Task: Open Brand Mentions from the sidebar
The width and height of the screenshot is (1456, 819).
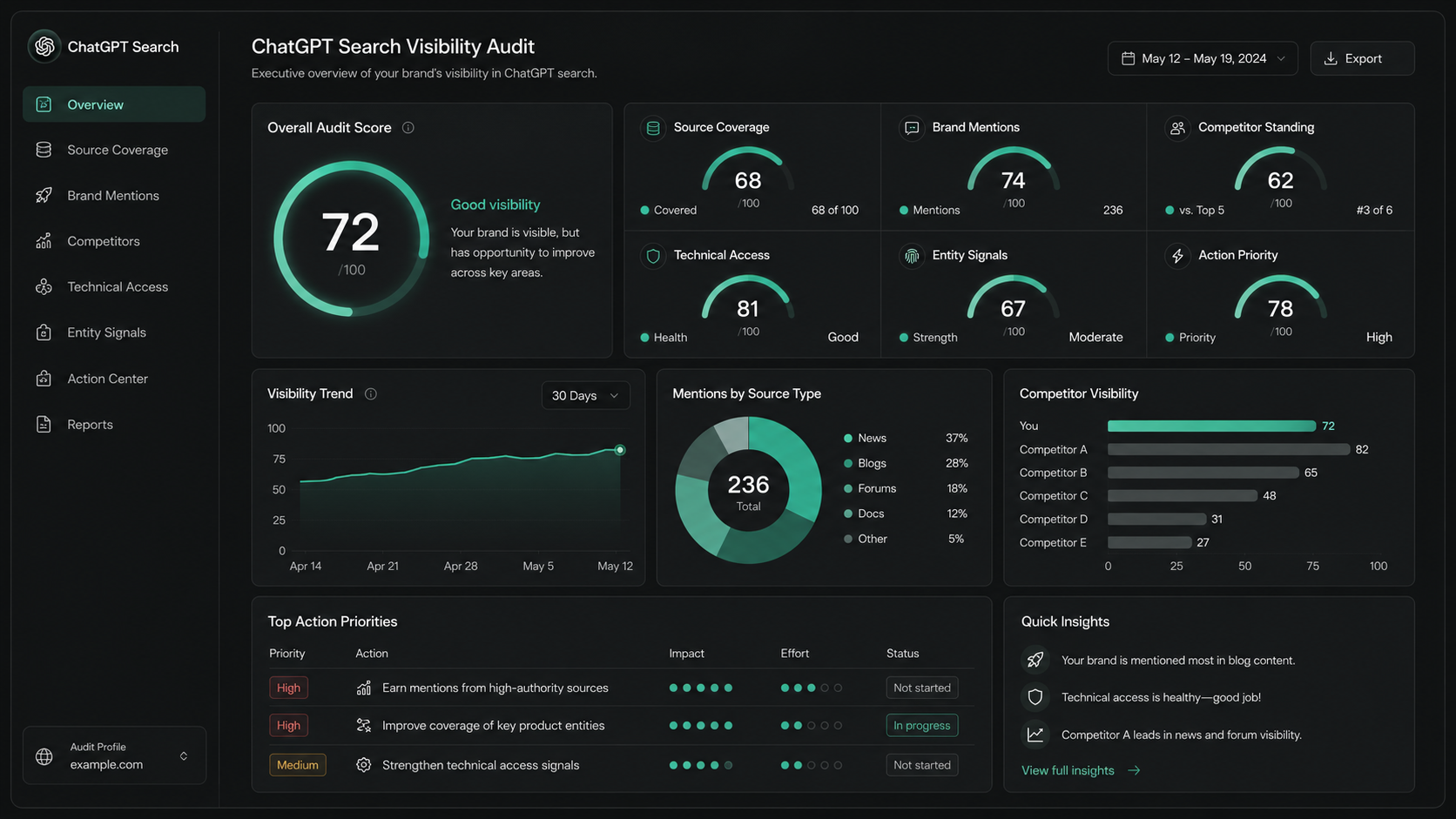Action: 114,195
